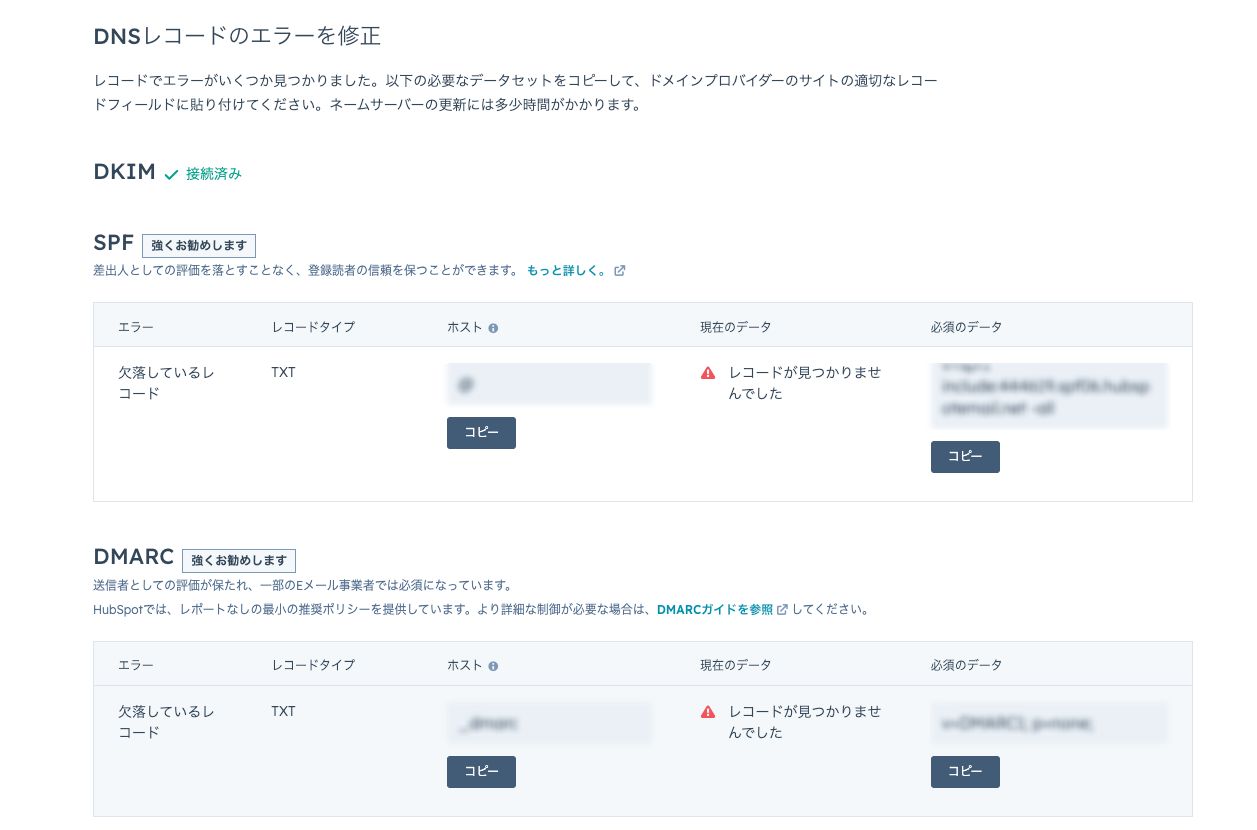Select the blurred _dmarc host field

pos(549,723)
